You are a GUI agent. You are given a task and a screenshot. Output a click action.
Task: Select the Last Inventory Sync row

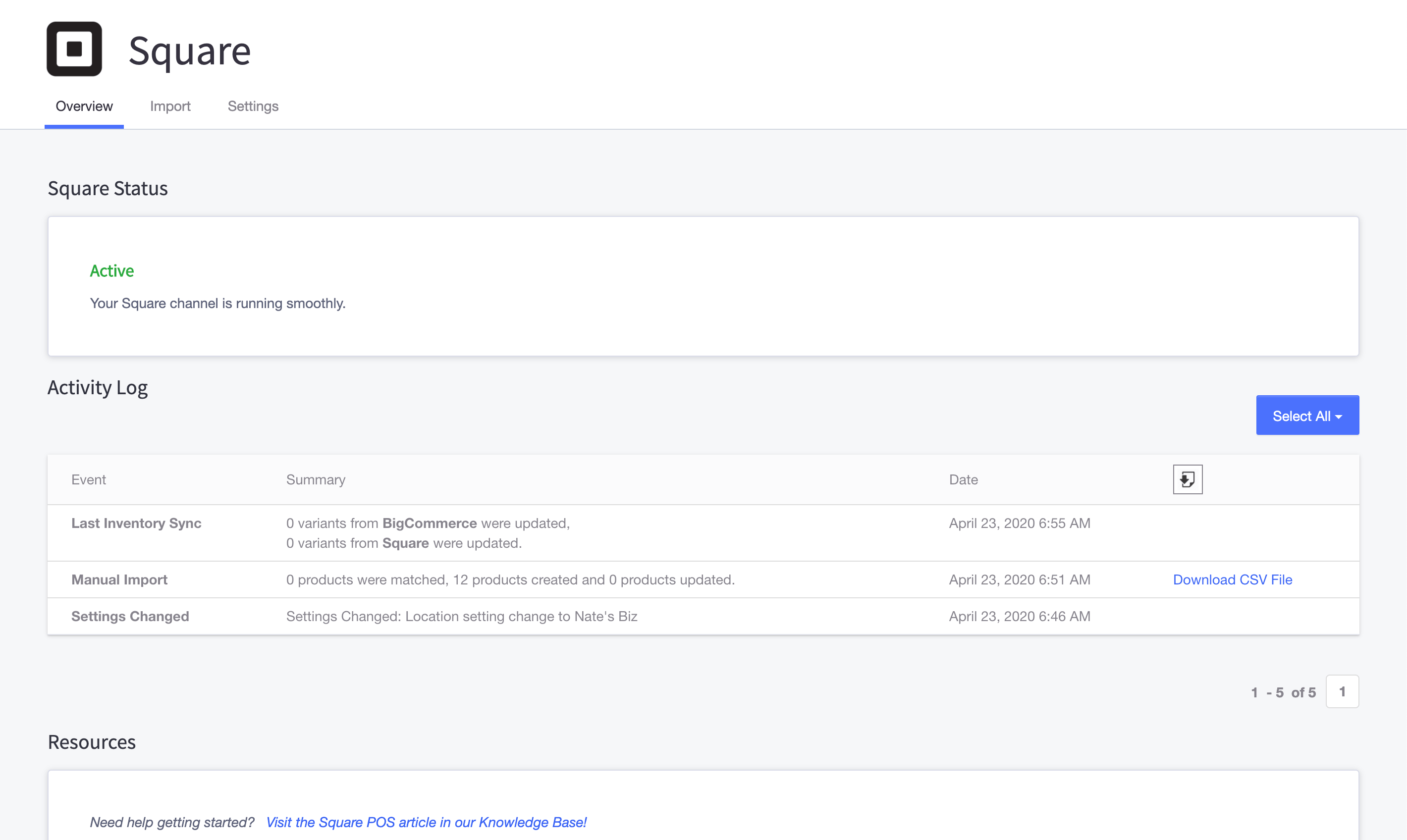pyautogui.click(x=136, y=523)
